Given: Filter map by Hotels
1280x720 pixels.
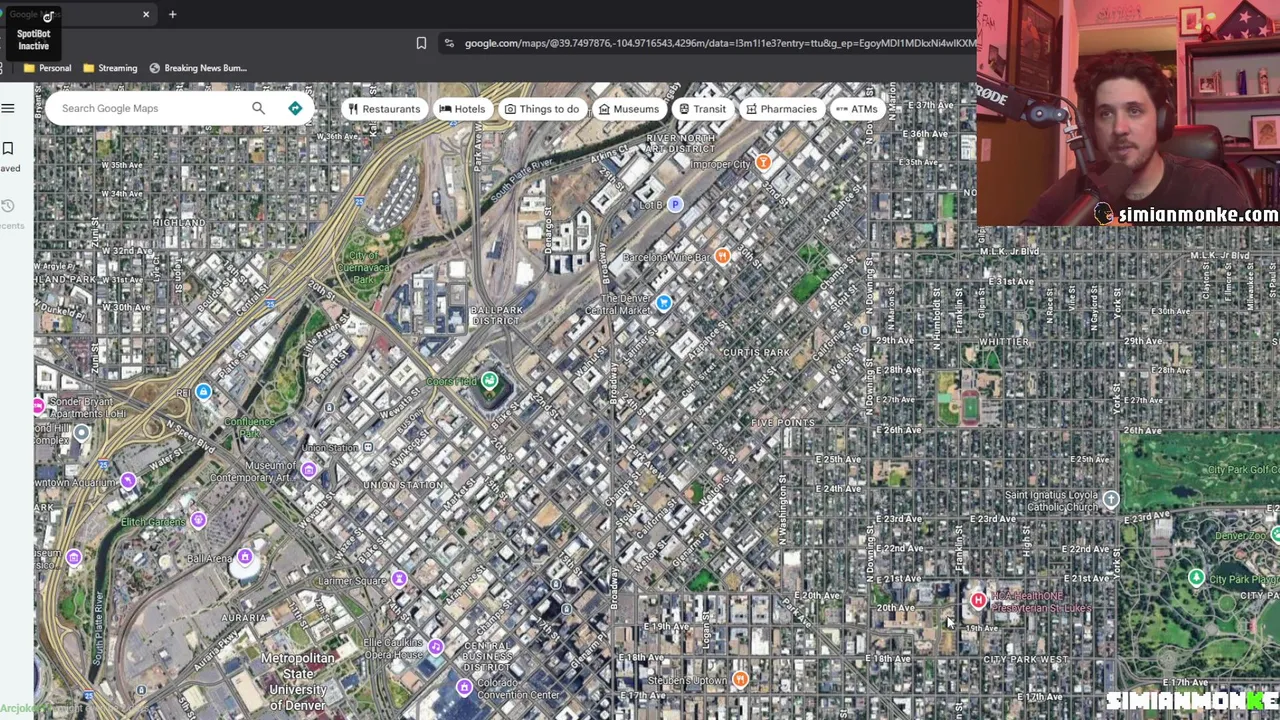Looking at the screenshot, I should [x=462, y=109].
